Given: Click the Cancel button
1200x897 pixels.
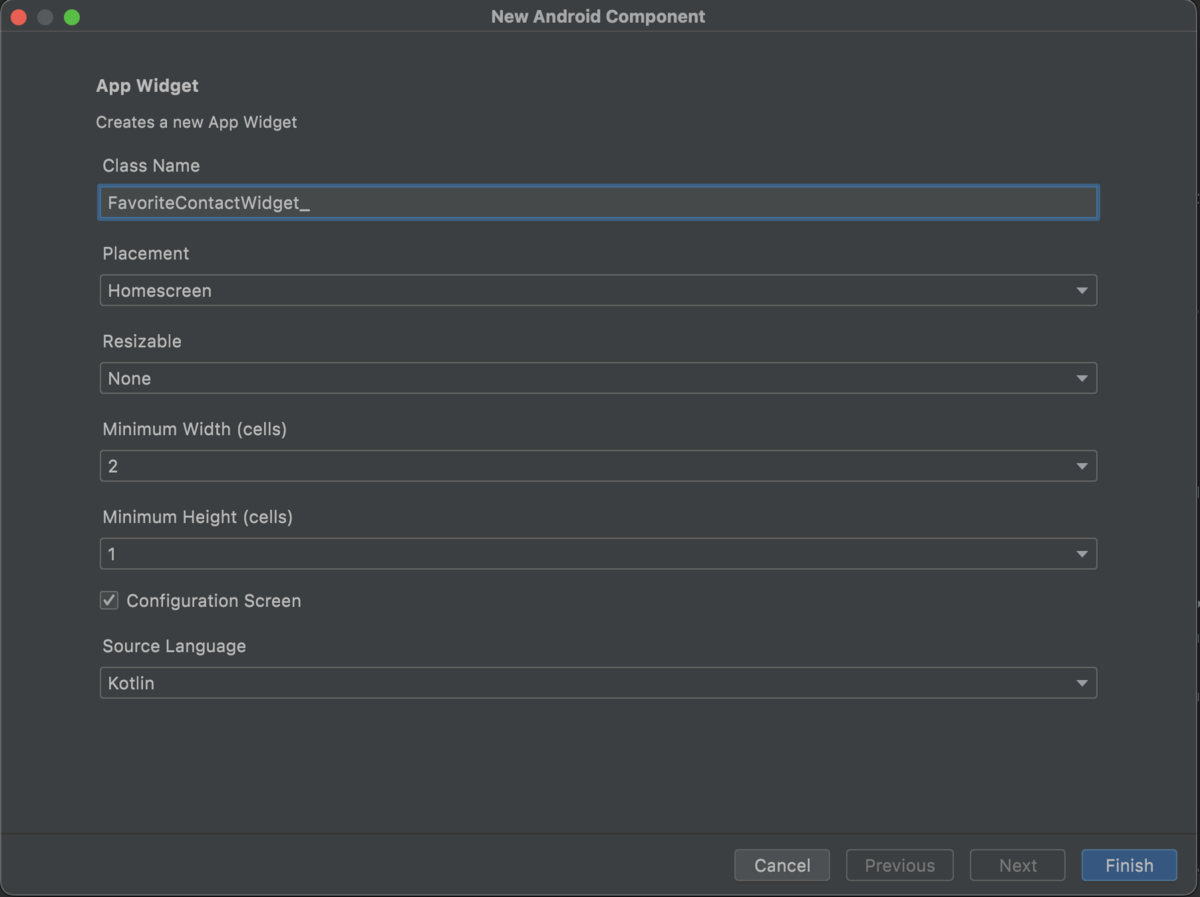Looking at the screenshot, I should click(782, 865).
